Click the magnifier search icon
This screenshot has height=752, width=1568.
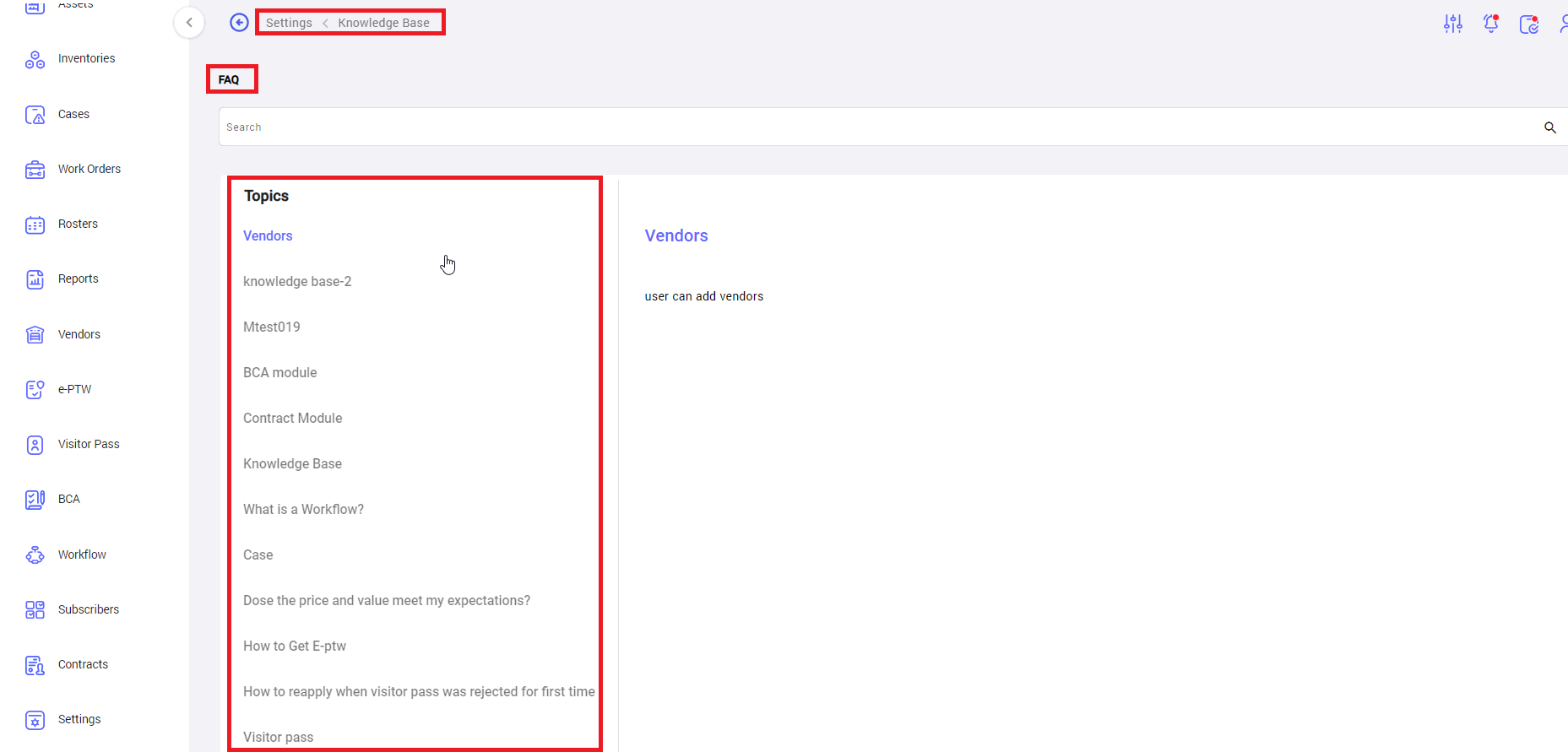[1549, 127]
